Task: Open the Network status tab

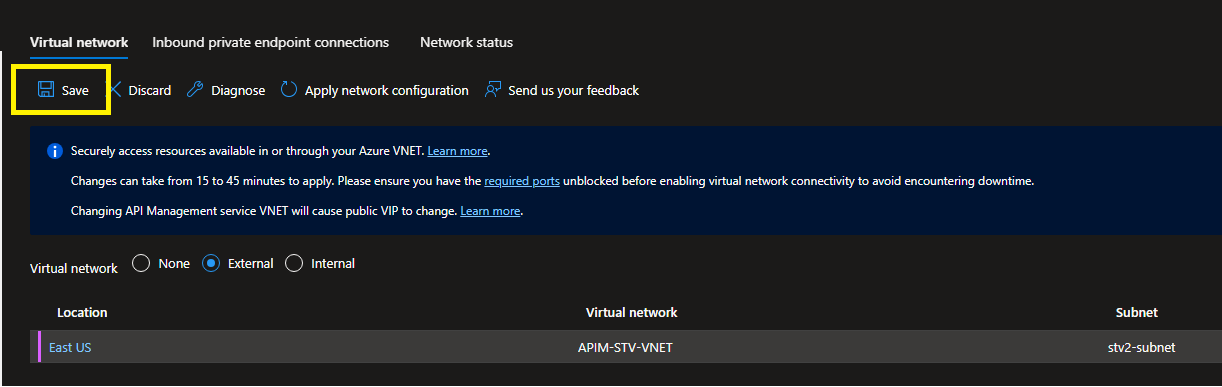Action: pyautogui.click(x=466, y=42)
